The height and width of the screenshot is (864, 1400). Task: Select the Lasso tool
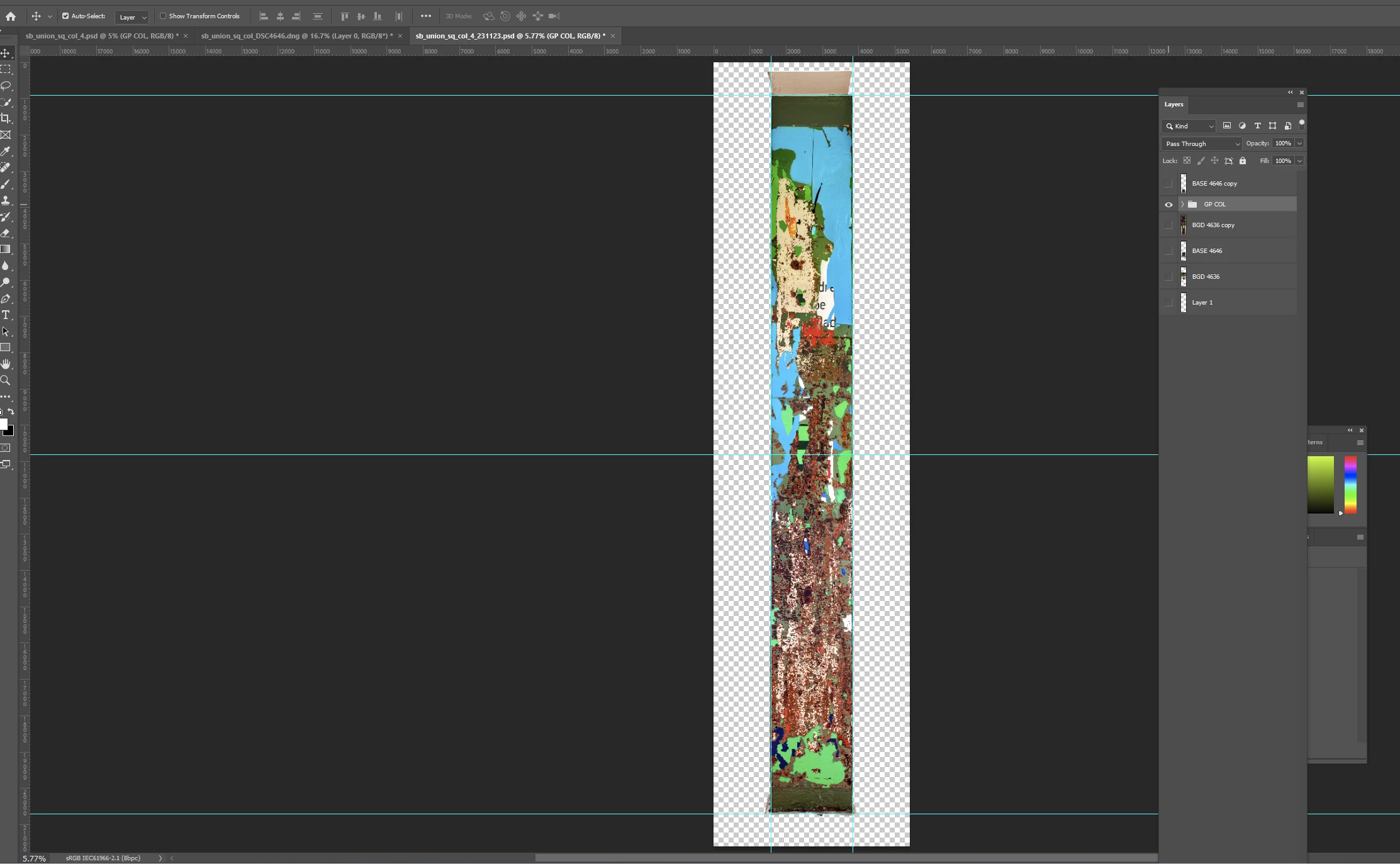(6, 86)
